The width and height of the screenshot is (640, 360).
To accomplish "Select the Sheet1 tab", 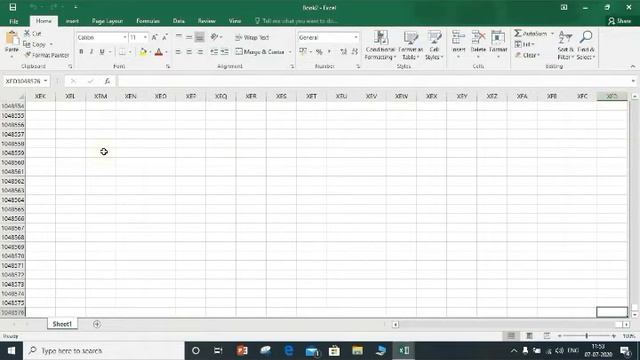I will point(62,324).
